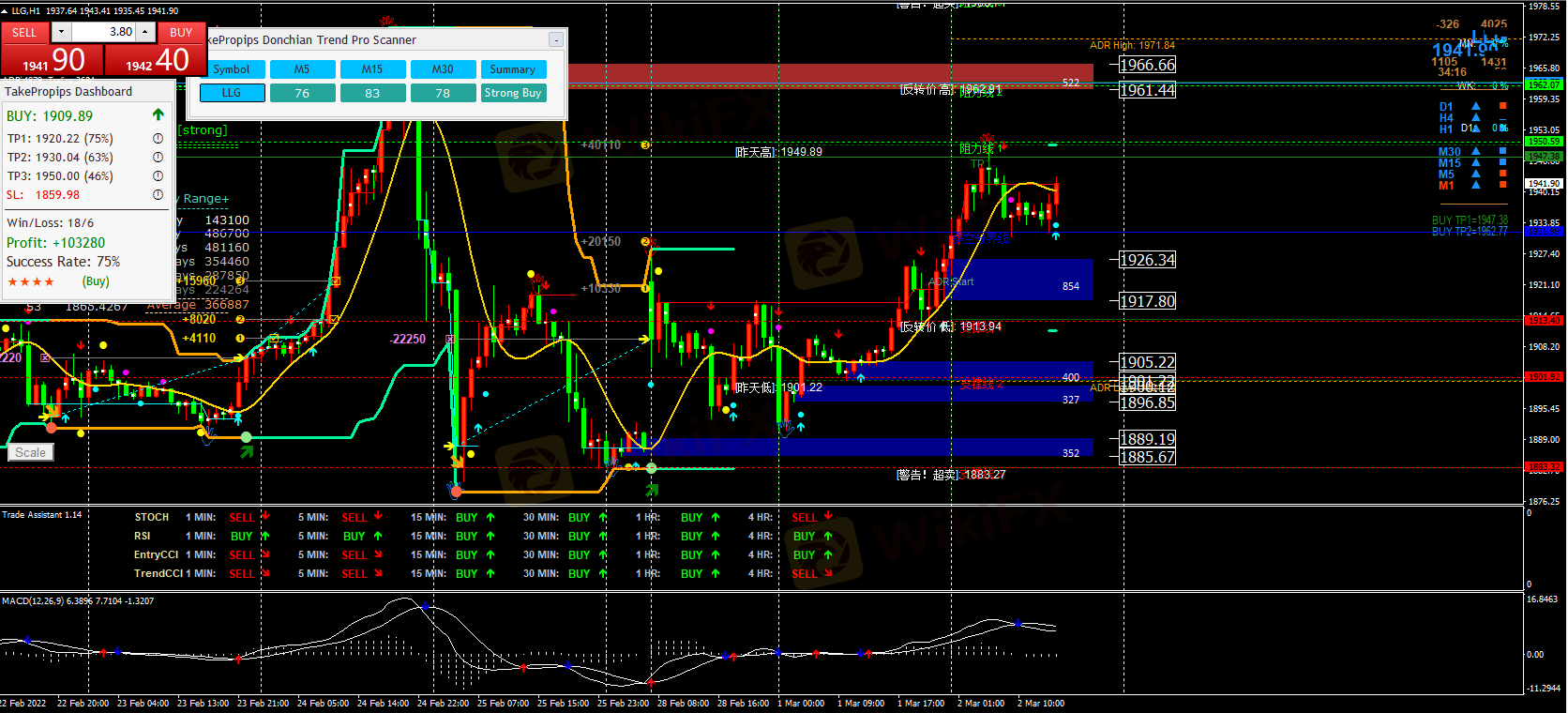Viewport: 1568px width, 713px height.
Task: Click the orange square in the M1 row
Action: 1502,186
